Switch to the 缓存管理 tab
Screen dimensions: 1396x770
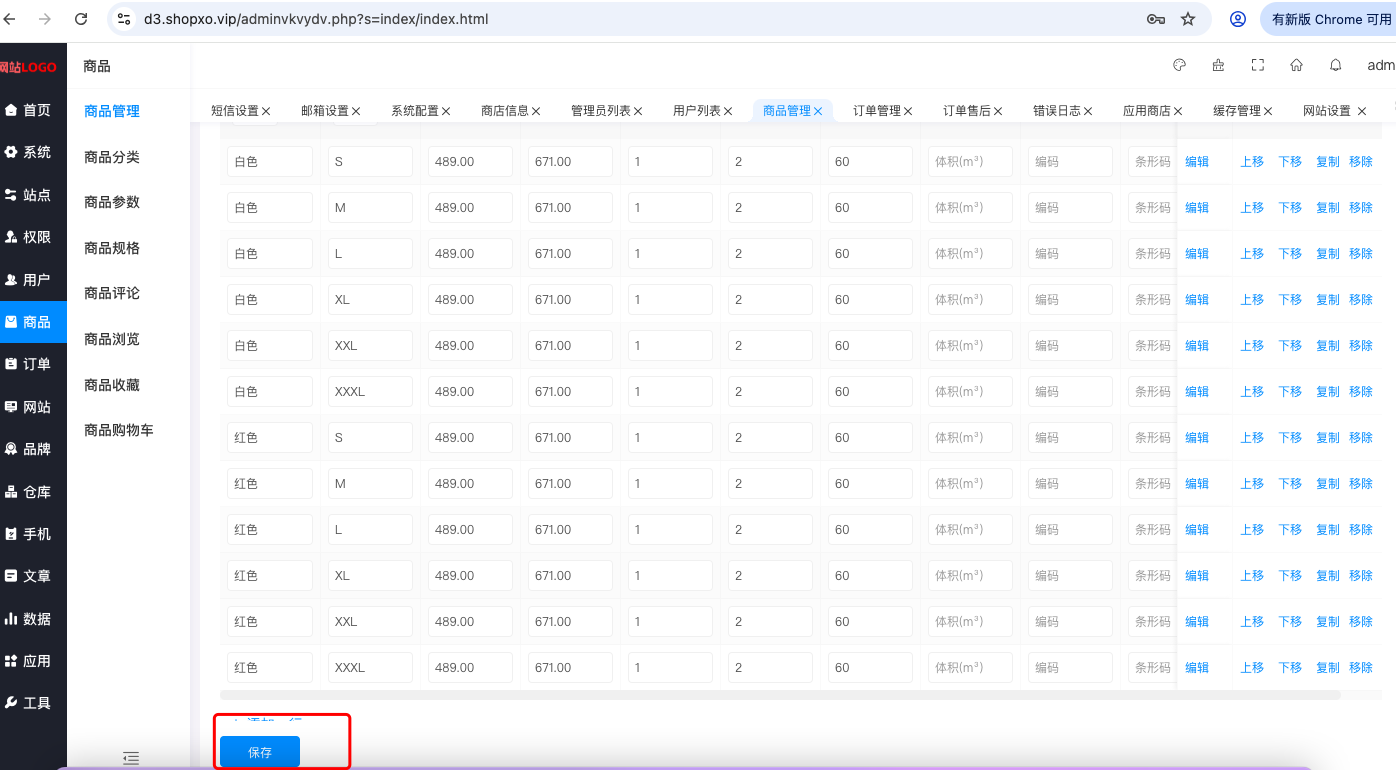point(1237,111)
